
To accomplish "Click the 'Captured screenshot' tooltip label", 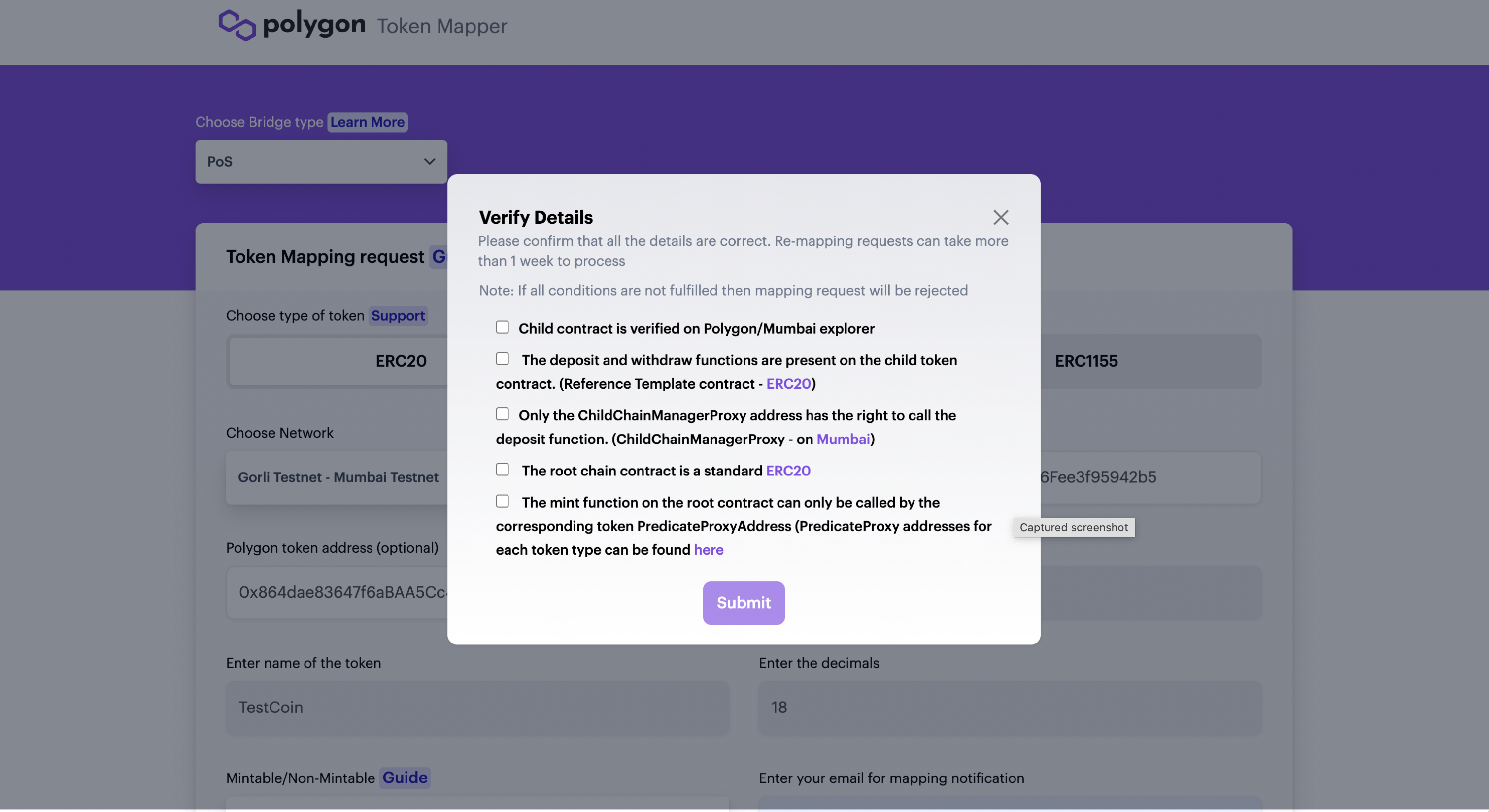I will click(x=1074, y=528).
